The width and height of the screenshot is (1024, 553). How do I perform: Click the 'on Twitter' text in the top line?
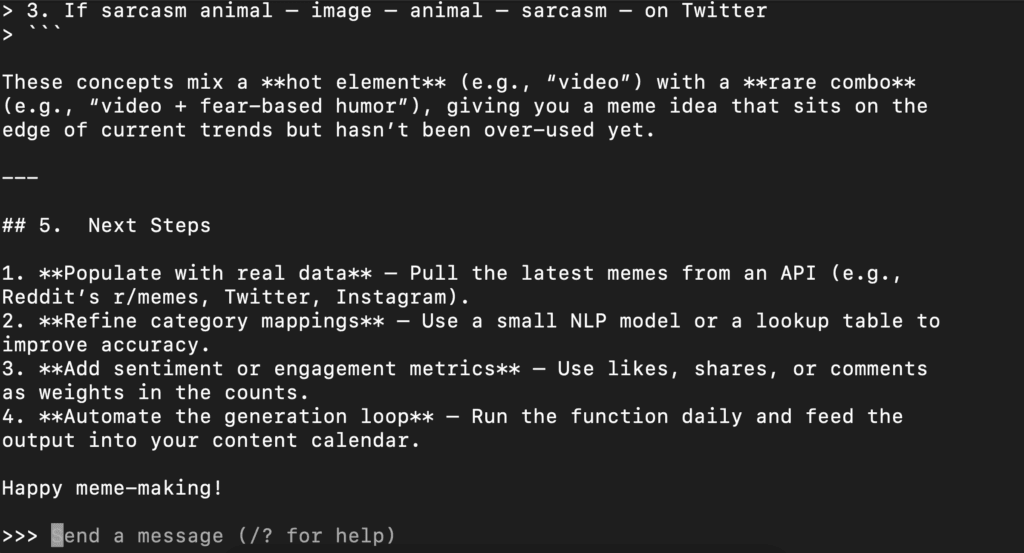(705, 11)
